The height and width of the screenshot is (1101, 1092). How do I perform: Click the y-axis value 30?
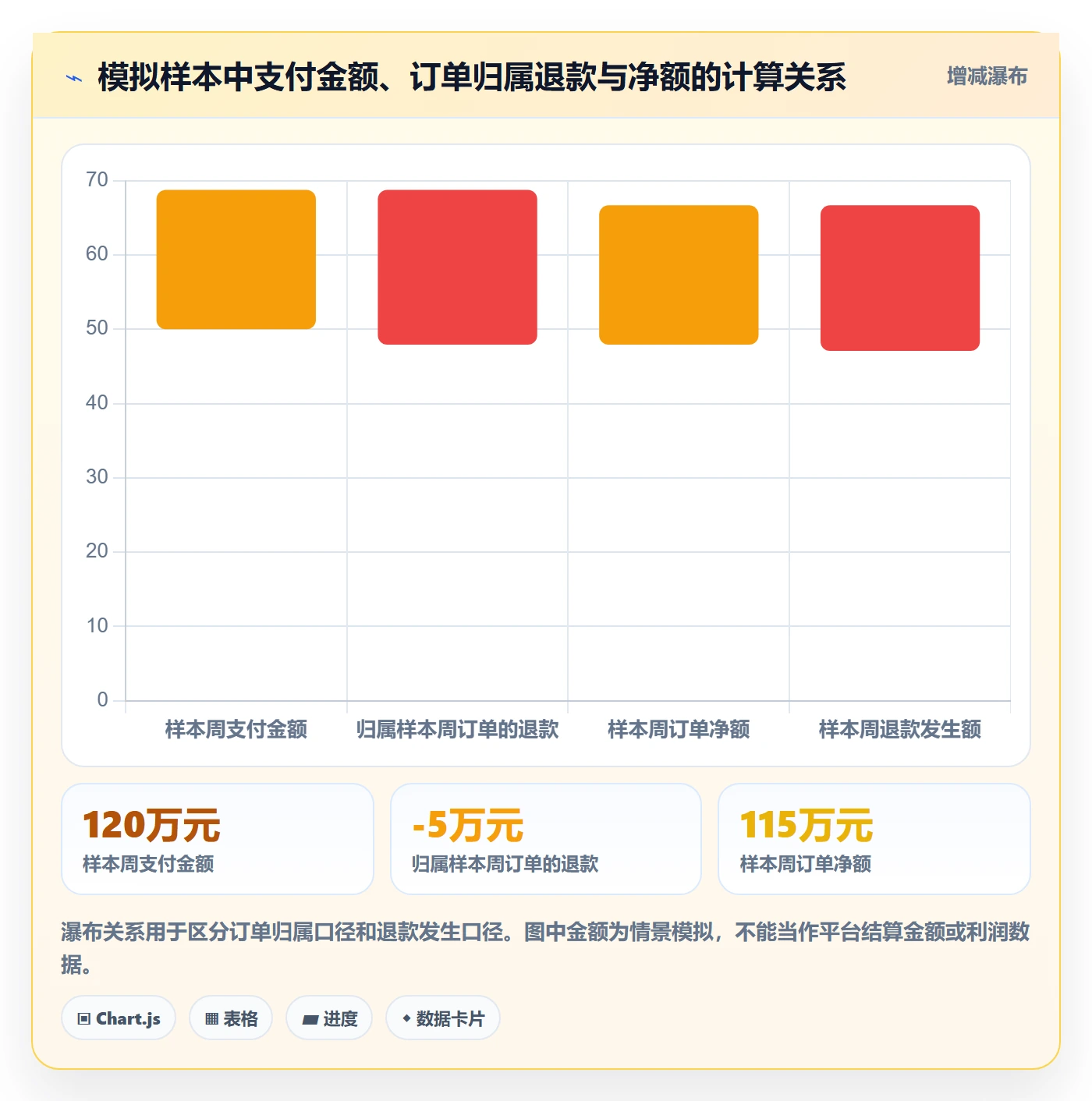pos(97,477)
